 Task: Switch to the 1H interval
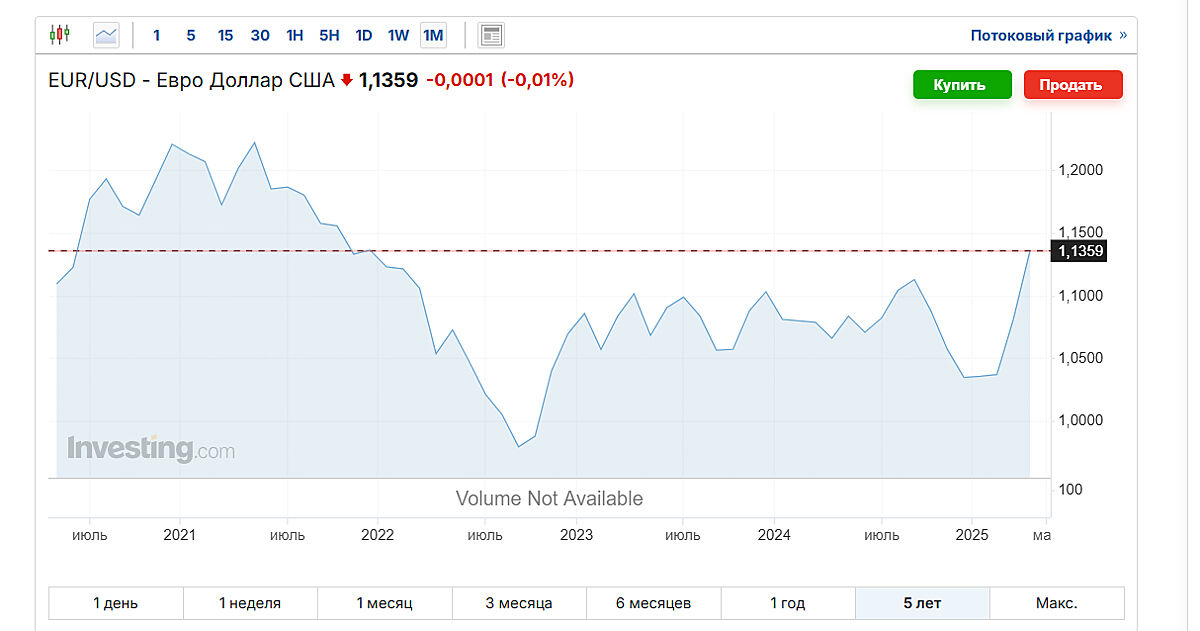click(294, 35)
